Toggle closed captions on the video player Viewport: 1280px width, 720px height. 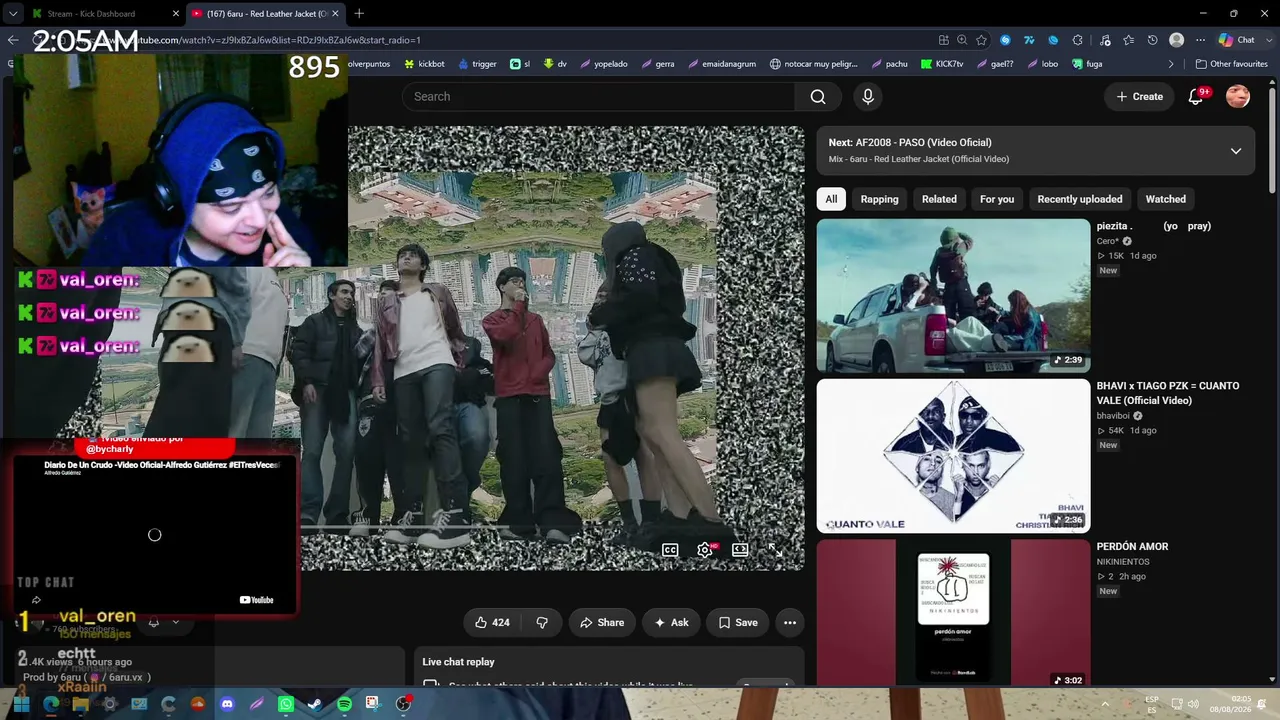(670, 550)
